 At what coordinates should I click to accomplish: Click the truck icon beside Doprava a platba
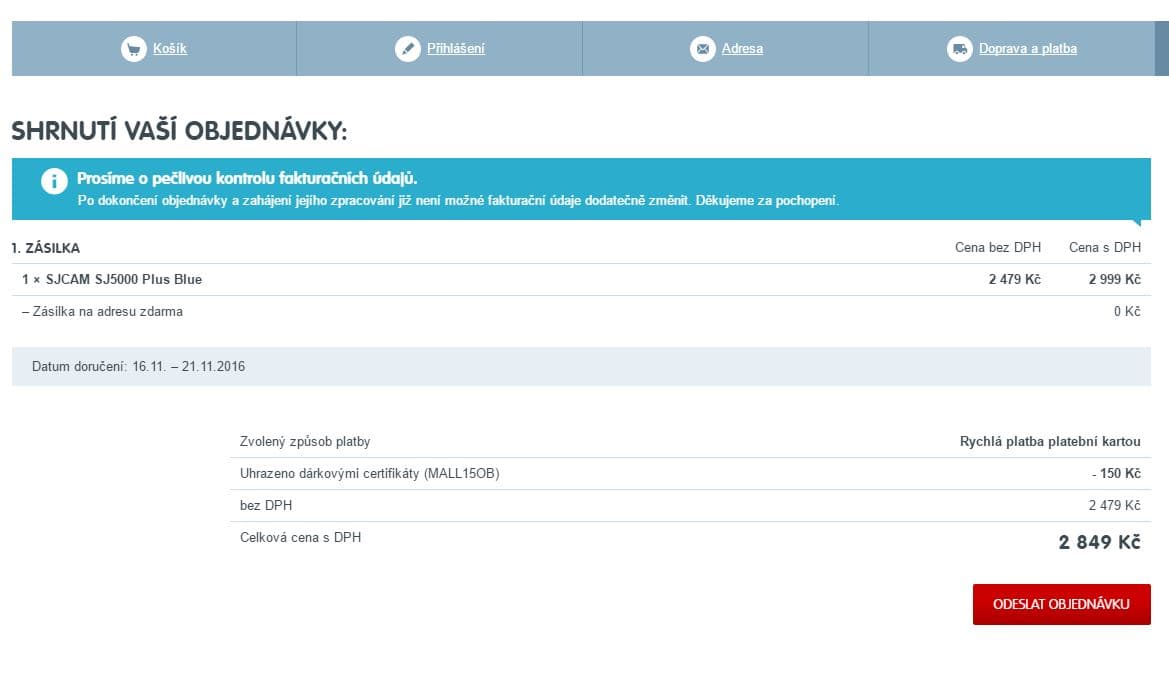pos(960,49)
